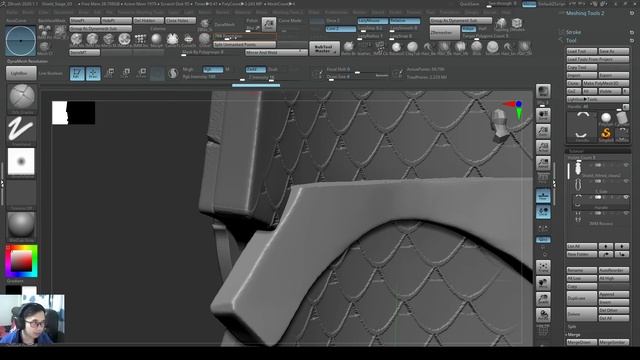
Task: Click the head orientation gizmo
Action: coord(500,124)
